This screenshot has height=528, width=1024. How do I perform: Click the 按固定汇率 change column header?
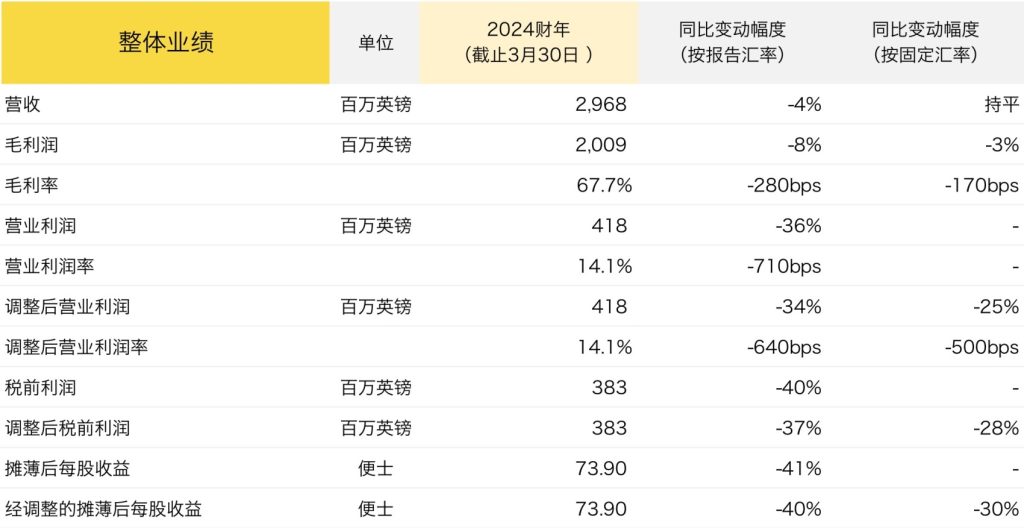pyautogui.click(x=925, y=43)
